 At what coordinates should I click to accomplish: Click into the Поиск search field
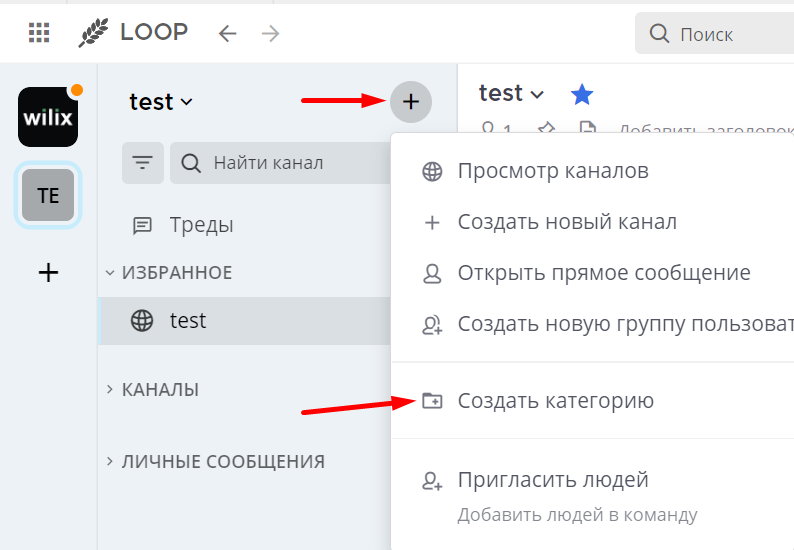714,33
